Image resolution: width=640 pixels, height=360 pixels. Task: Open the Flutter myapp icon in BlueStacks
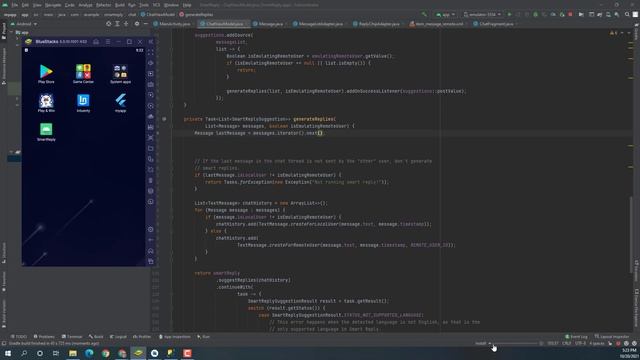point(120,102)
